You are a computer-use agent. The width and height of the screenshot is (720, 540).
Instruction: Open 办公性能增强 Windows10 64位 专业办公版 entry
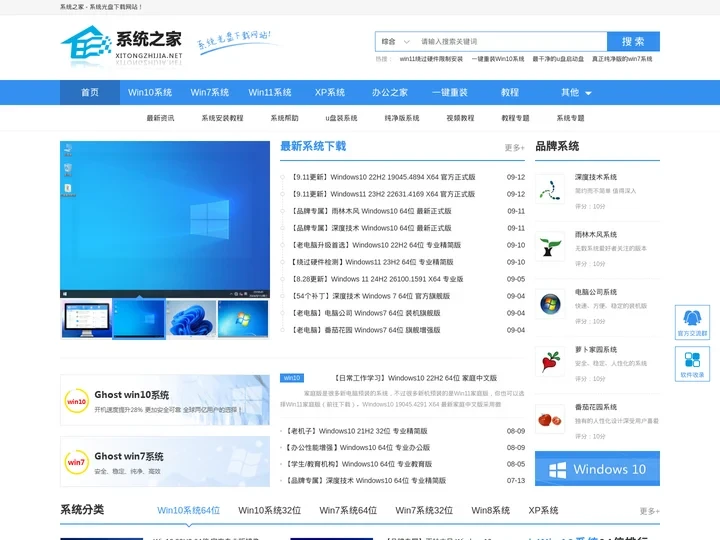point(358,447)
